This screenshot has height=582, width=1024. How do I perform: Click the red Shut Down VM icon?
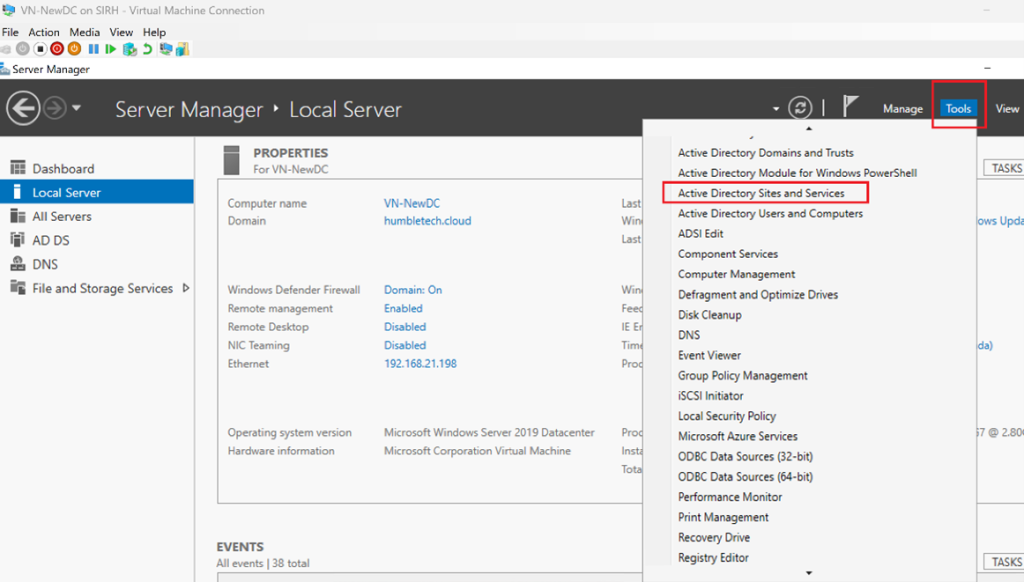(57, 49)
